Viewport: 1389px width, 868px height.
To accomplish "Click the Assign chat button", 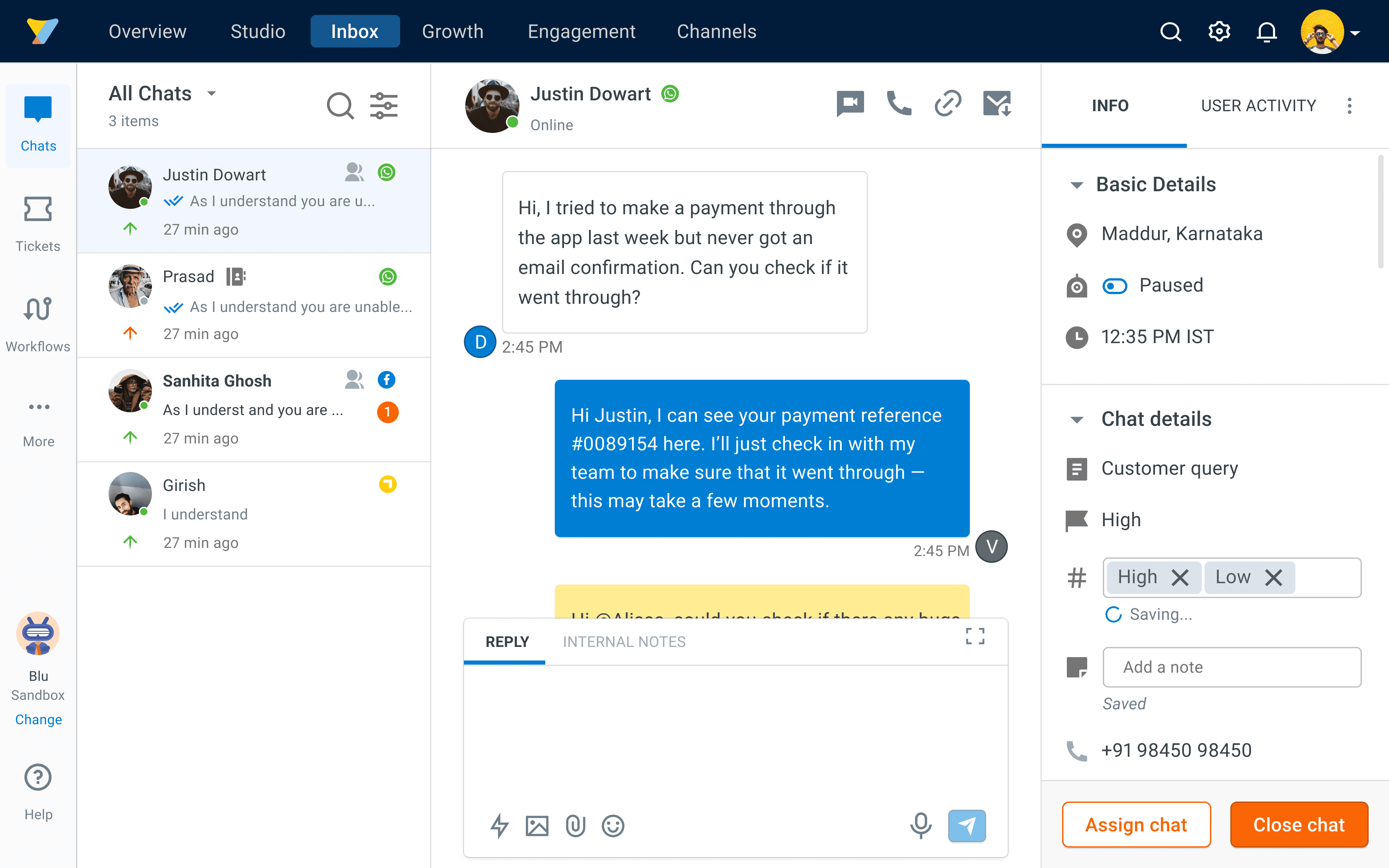I will tap(1136, 825).
